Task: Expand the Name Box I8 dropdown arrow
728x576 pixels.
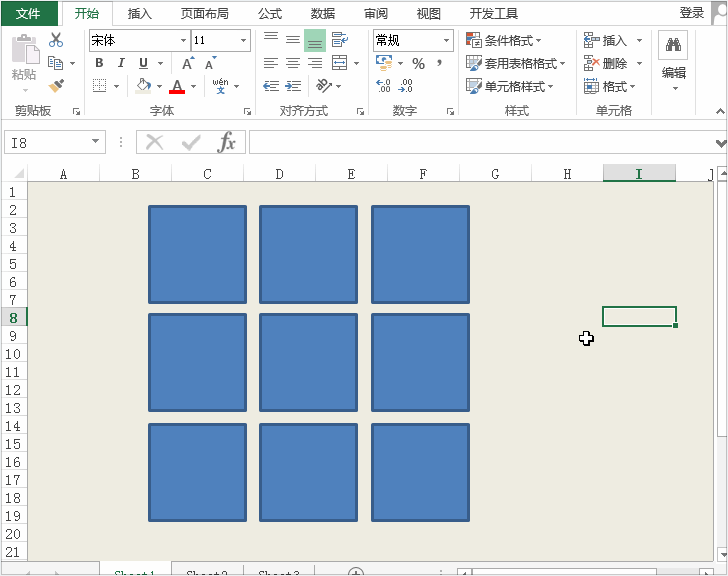Action: pos(95,141)
